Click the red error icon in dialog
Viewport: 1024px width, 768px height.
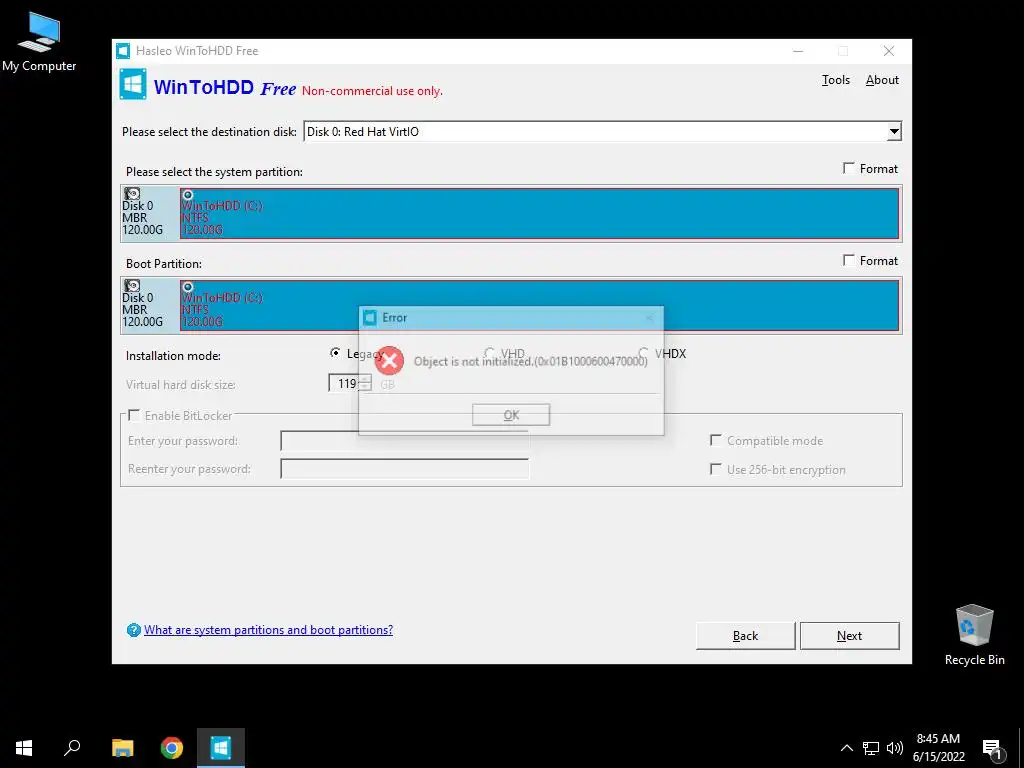(389, 360)
